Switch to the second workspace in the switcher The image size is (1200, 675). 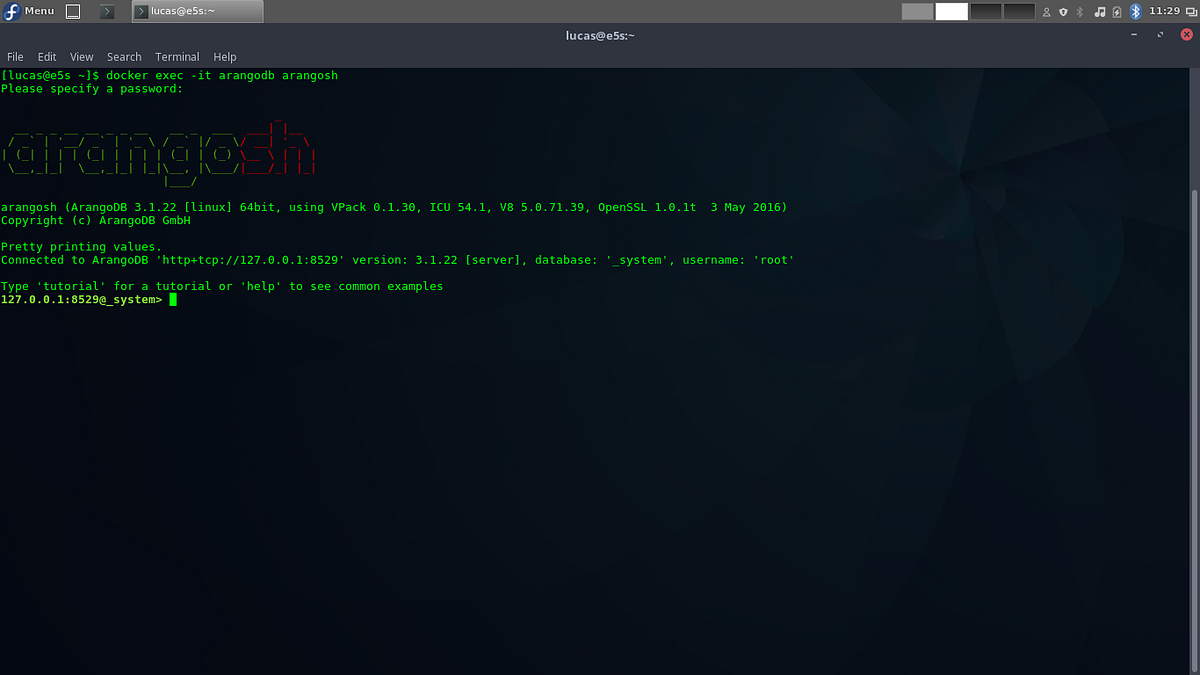click(951, 11)
